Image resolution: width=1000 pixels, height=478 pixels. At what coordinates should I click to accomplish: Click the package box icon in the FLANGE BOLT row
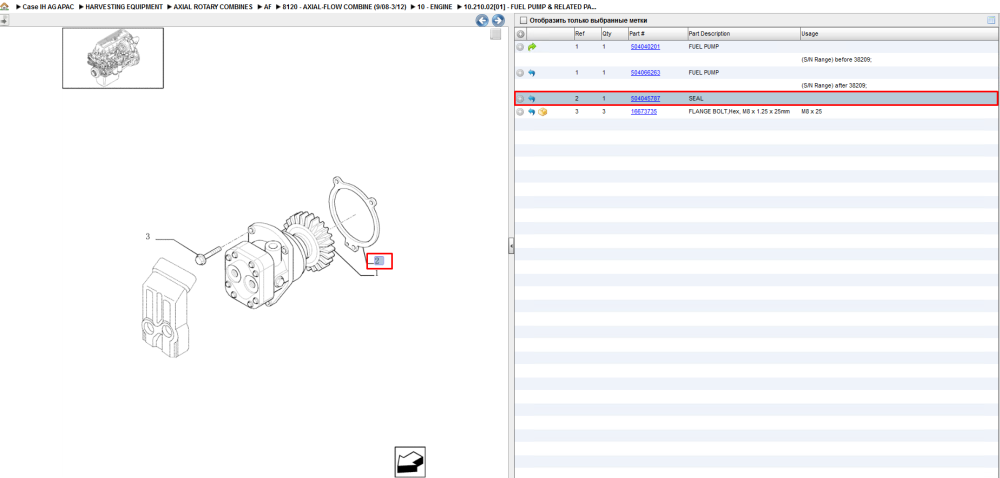pos(543,112)
